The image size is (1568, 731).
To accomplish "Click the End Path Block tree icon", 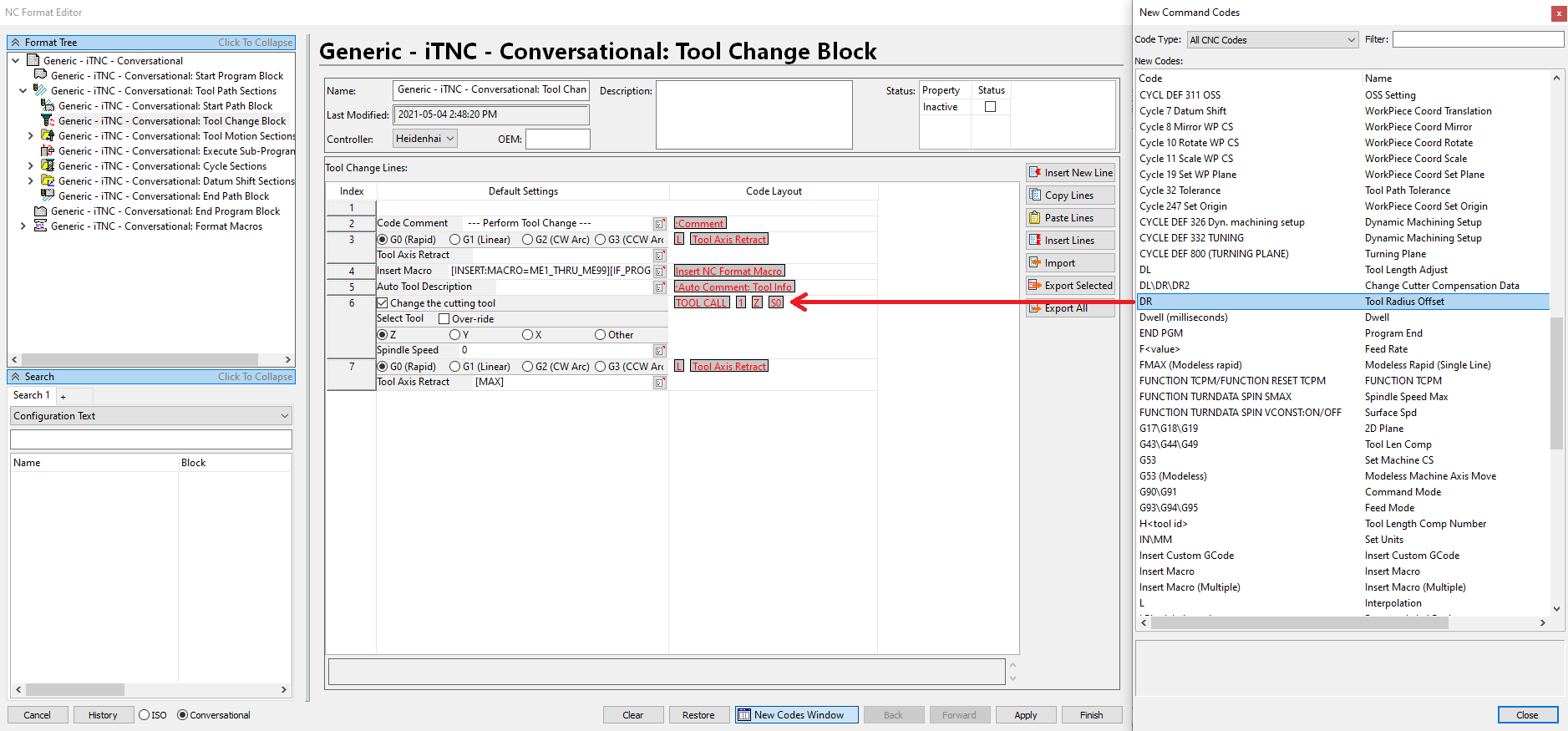I will (x=48, y=195).
